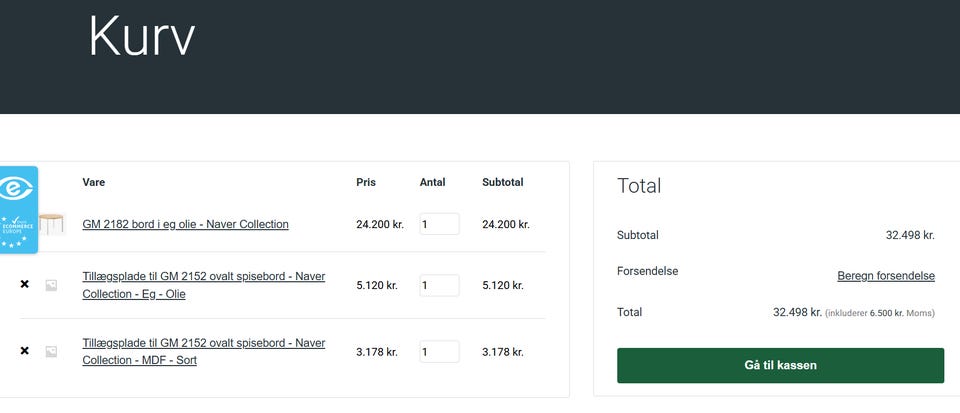Click the e-mark eye logo icon
The width and height of the screenshot is (960, 413).
(x=16, y=188)
